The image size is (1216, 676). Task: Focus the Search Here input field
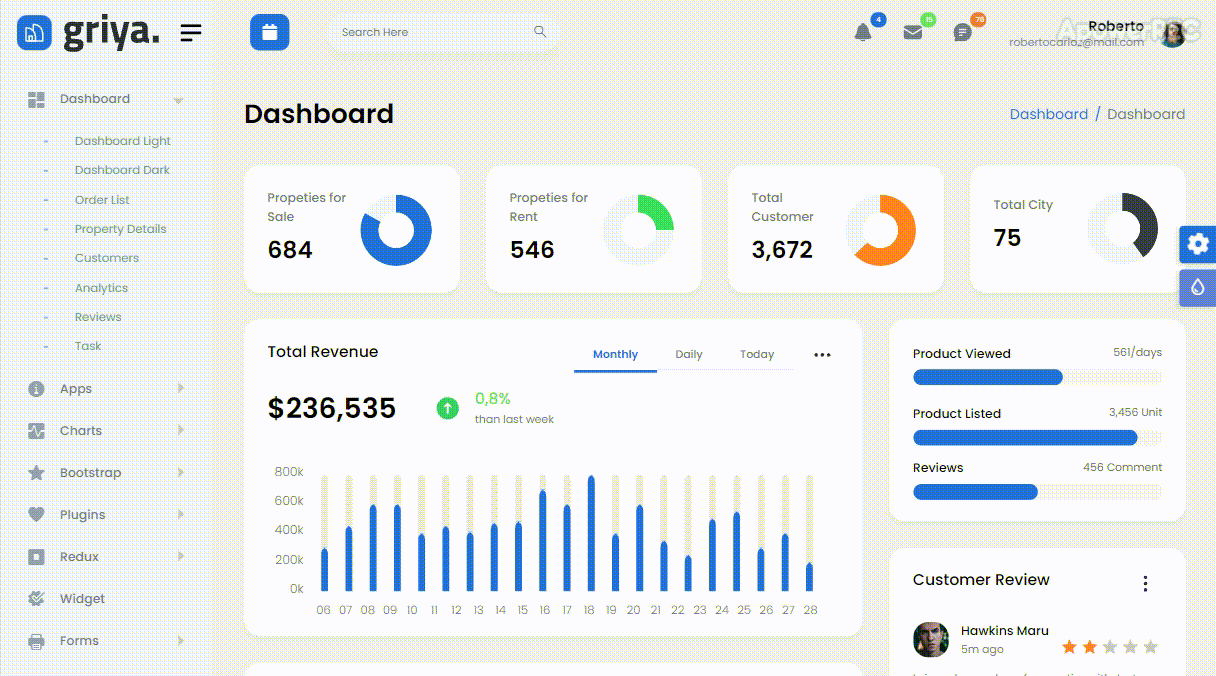(443, 32)
